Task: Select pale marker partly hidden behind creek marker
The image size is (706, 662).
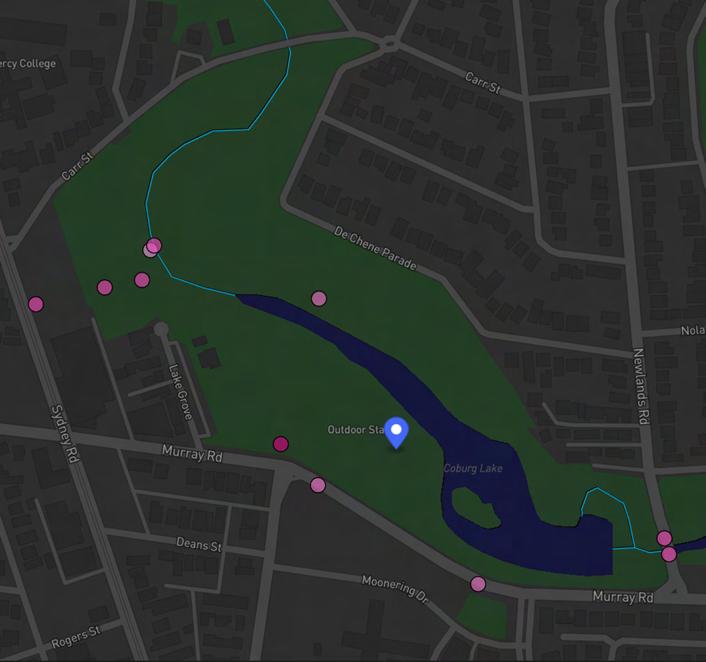Action: pos(148,251)
